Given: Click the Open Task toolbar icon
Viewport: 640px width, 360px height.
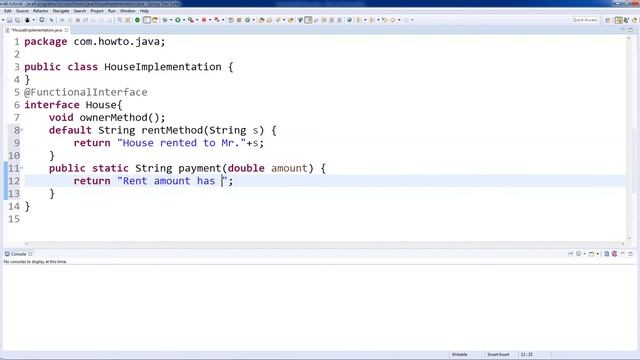Looking at the screenshot, I should pyautogui.click(x=269, y=20).
